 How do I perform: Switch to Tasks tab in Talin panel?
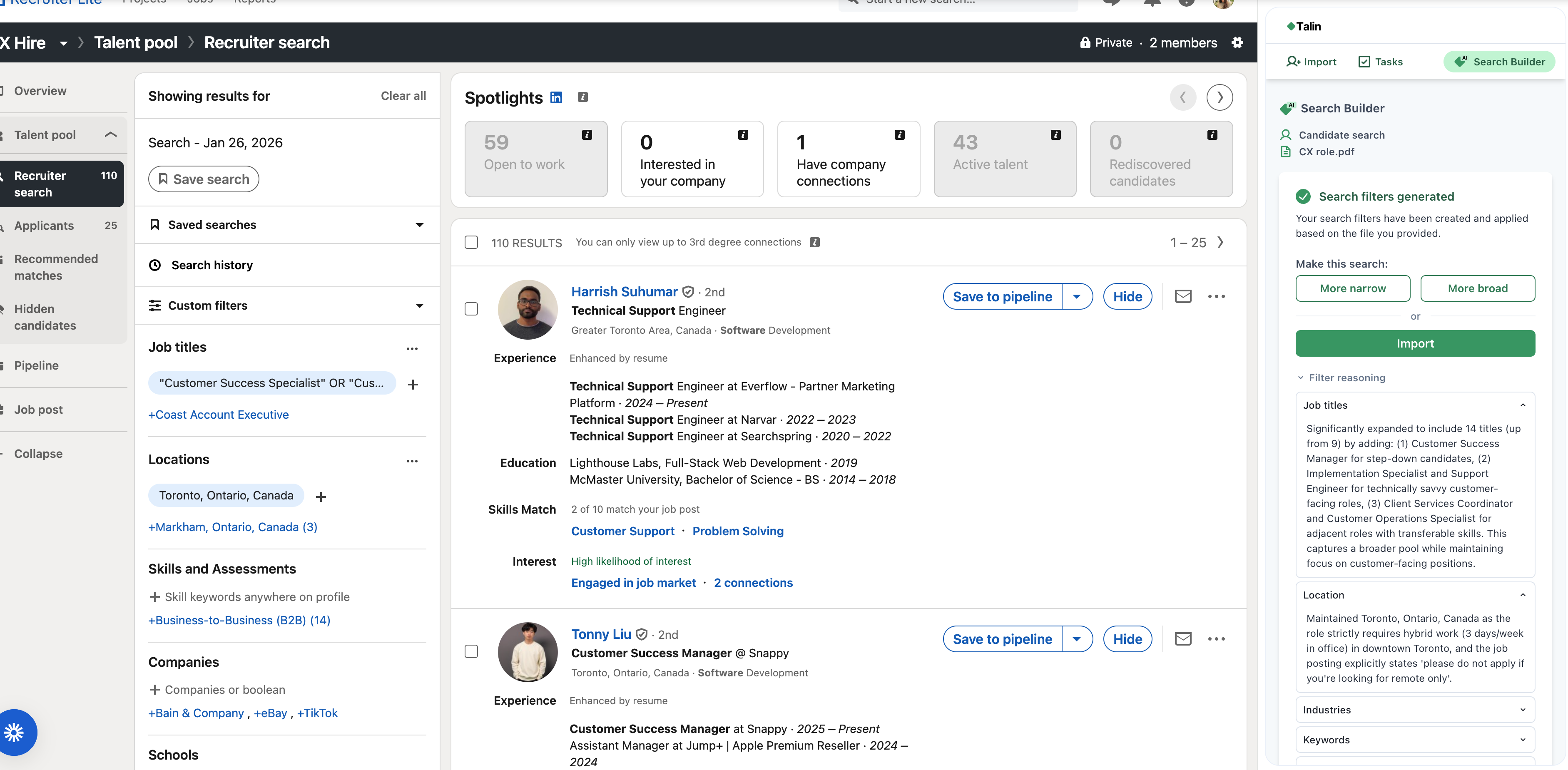1381,62
